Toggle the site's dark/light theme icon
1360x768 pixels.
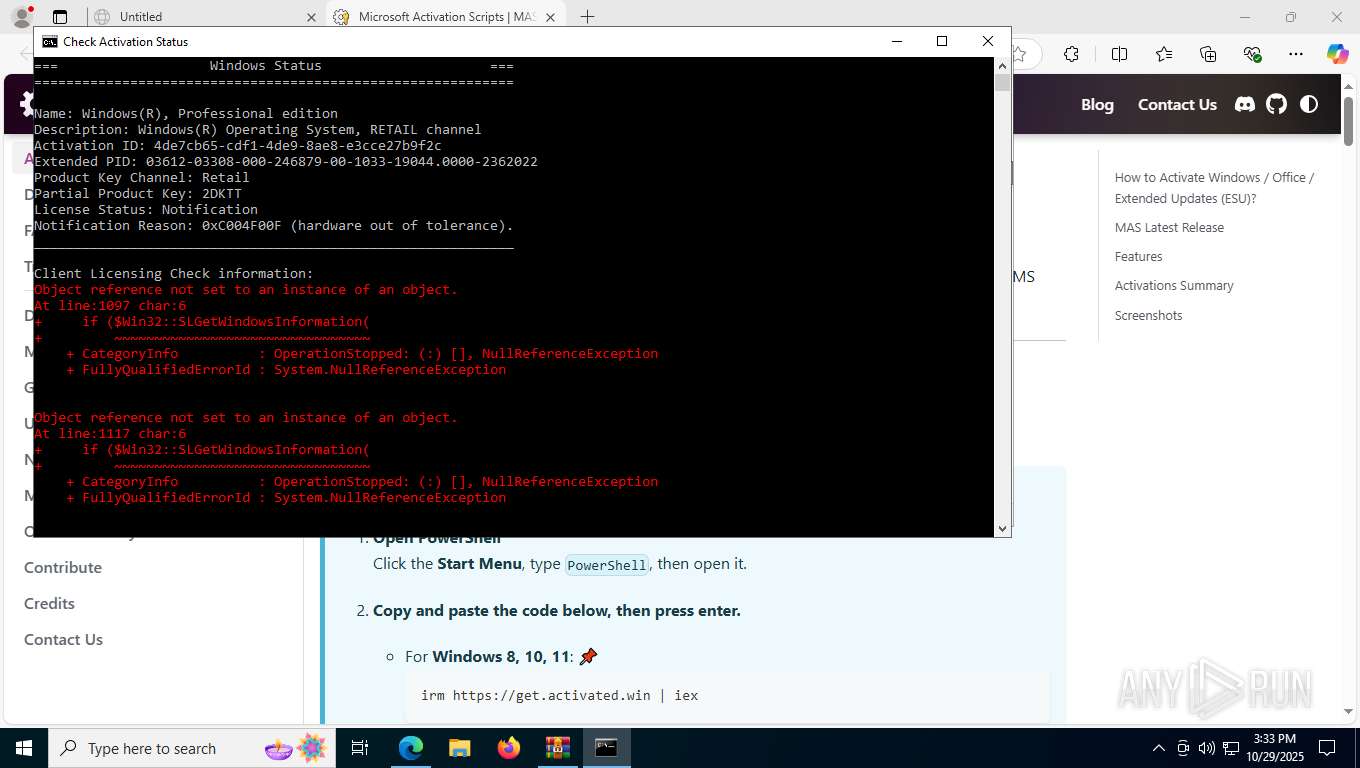point(1308,104)
